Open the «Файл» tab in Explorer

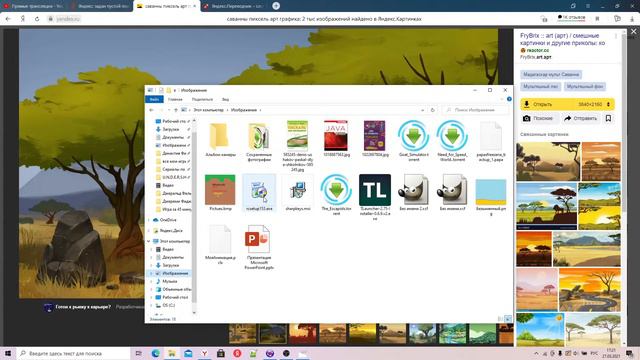(x=154, y=99)
